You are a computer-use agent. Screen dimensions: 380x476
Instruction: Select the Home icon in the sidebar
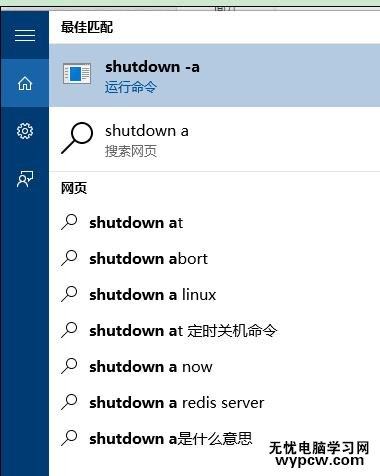25,83
